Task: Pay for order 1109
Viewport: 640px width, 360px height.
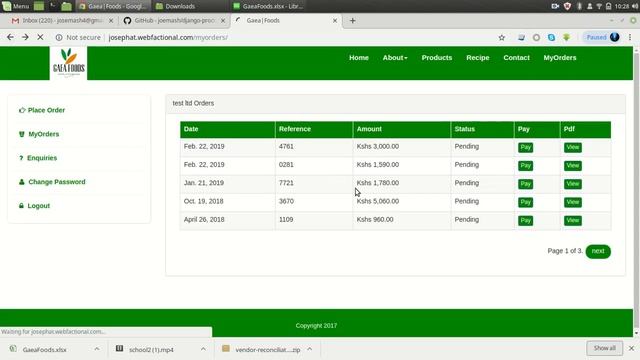Action: click(x=525, y=221)
